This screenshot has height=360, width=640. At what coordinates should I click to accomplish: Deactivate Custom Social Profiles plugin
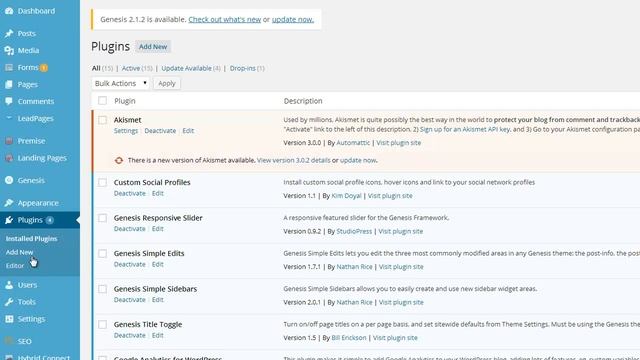[x=129, y=193]
